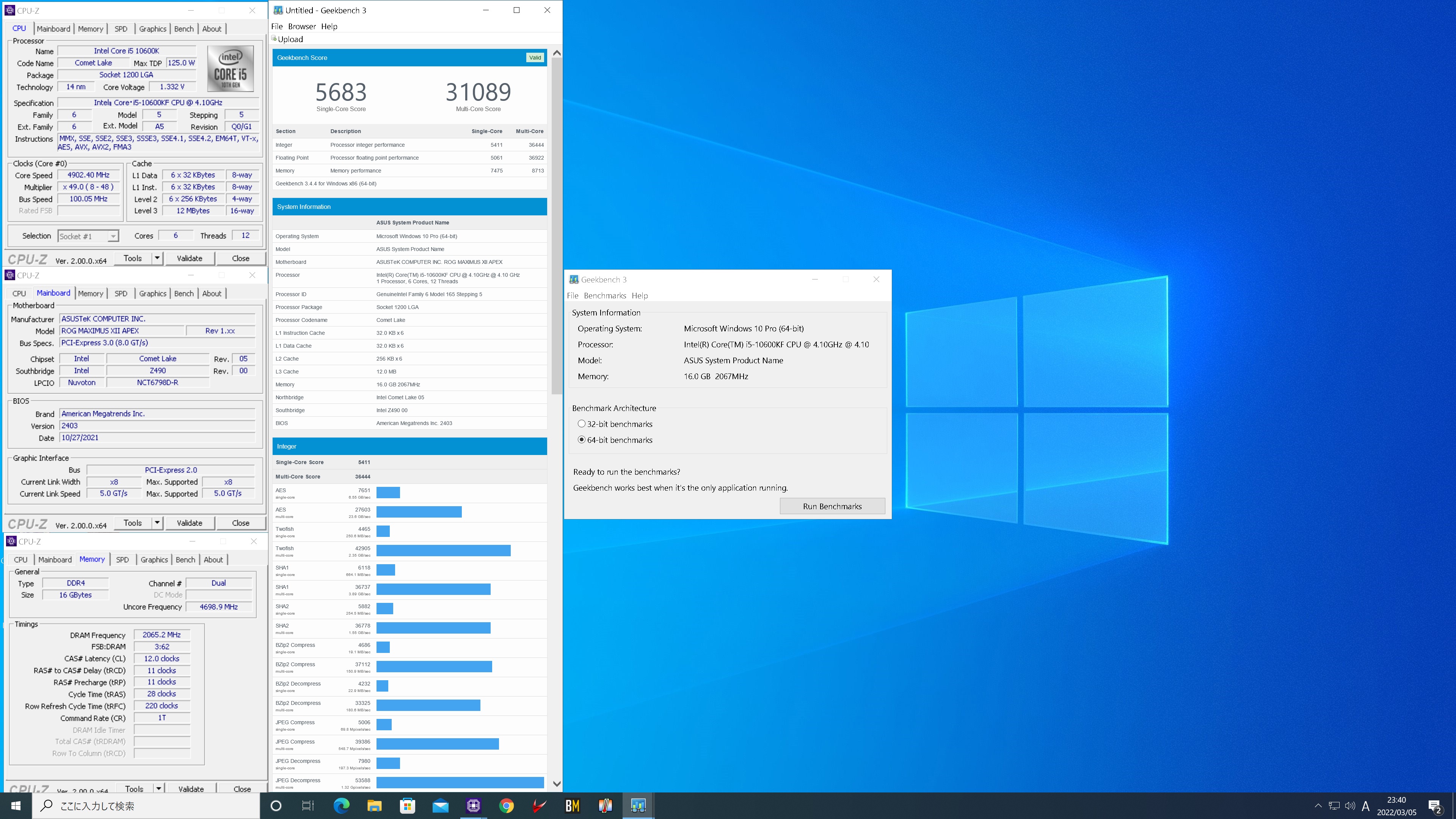Image resolution: width=1456 pixels, height=819 pixels.
Task: Click the Geekbench results scrollbar thumb
Action: pyautogui.click(x=557, y=226)
